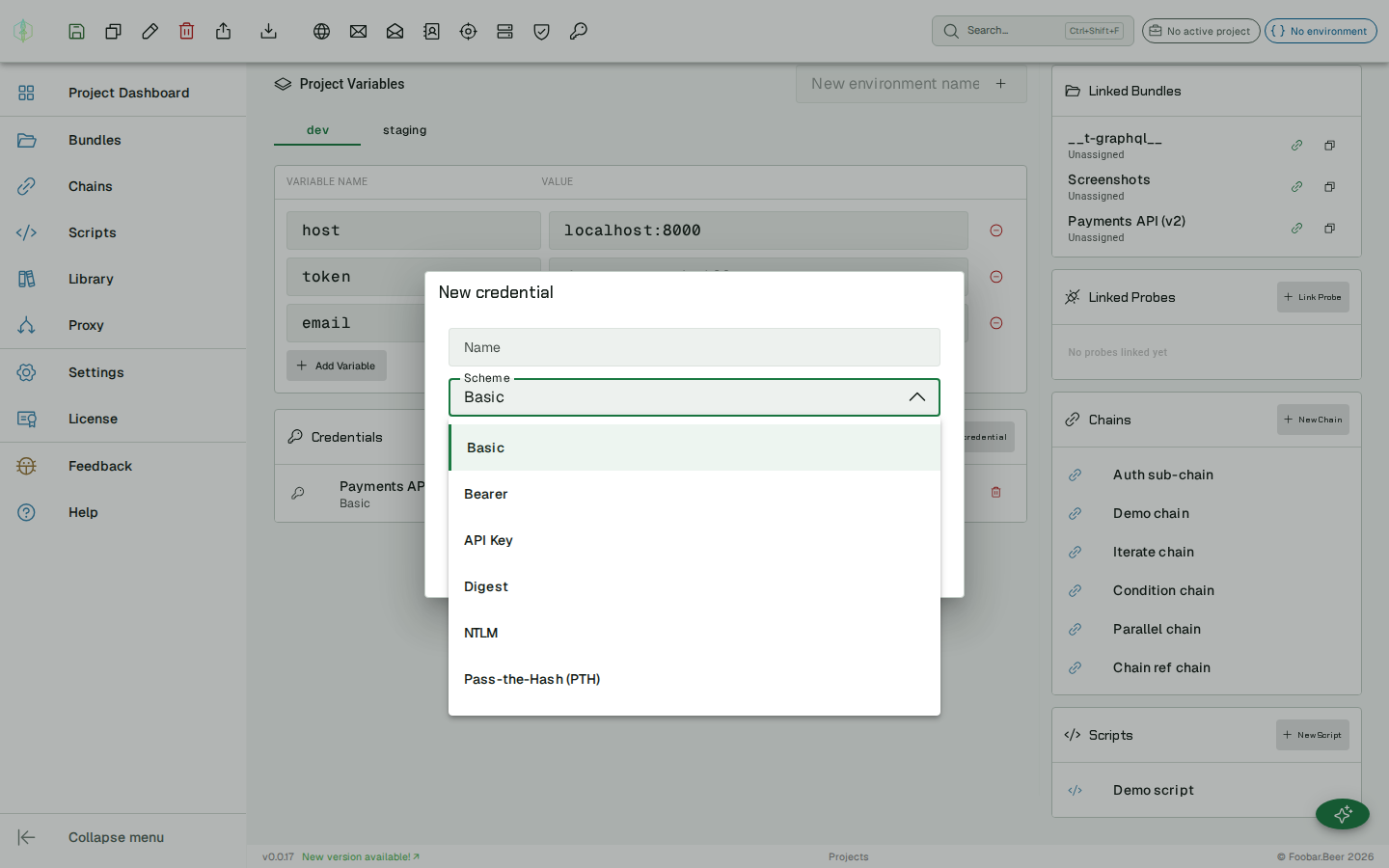
Task: Click the link icon for the __t-graphql__ bundle
Action: (1297, 146)
